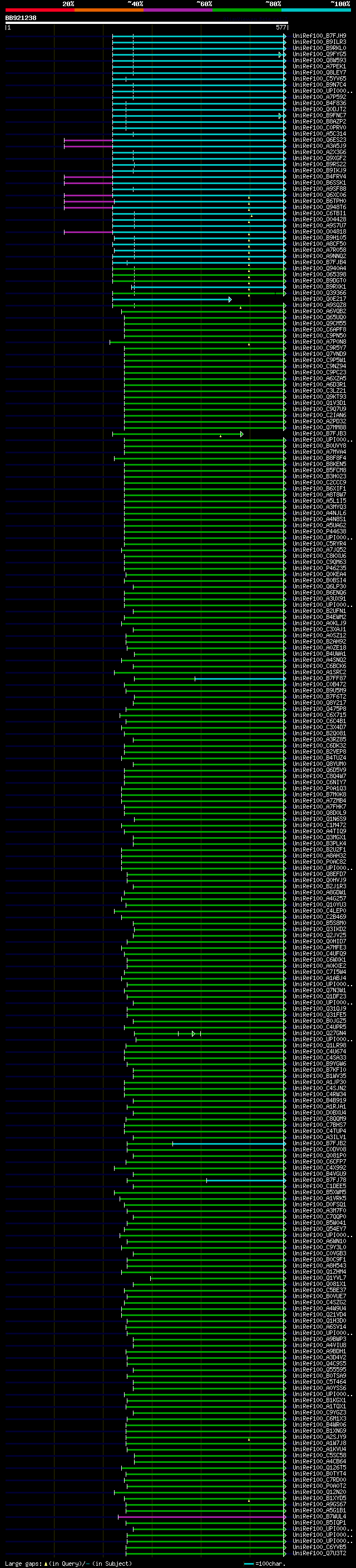
Task: Select hit label UniRef100_O04818
Action: click(319, 232)
